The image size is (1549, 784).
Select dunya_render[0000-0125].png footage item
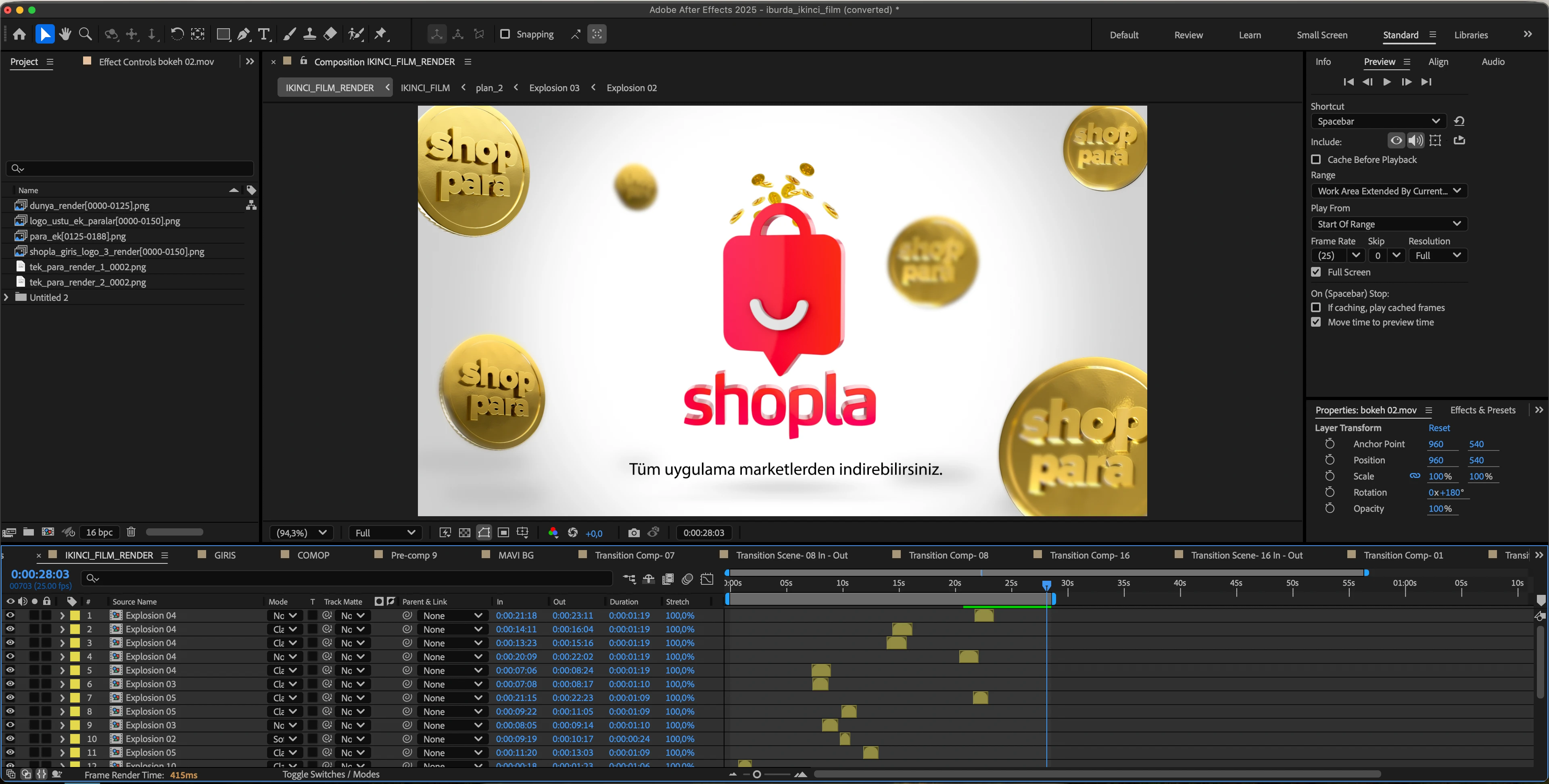click(89, 206)
